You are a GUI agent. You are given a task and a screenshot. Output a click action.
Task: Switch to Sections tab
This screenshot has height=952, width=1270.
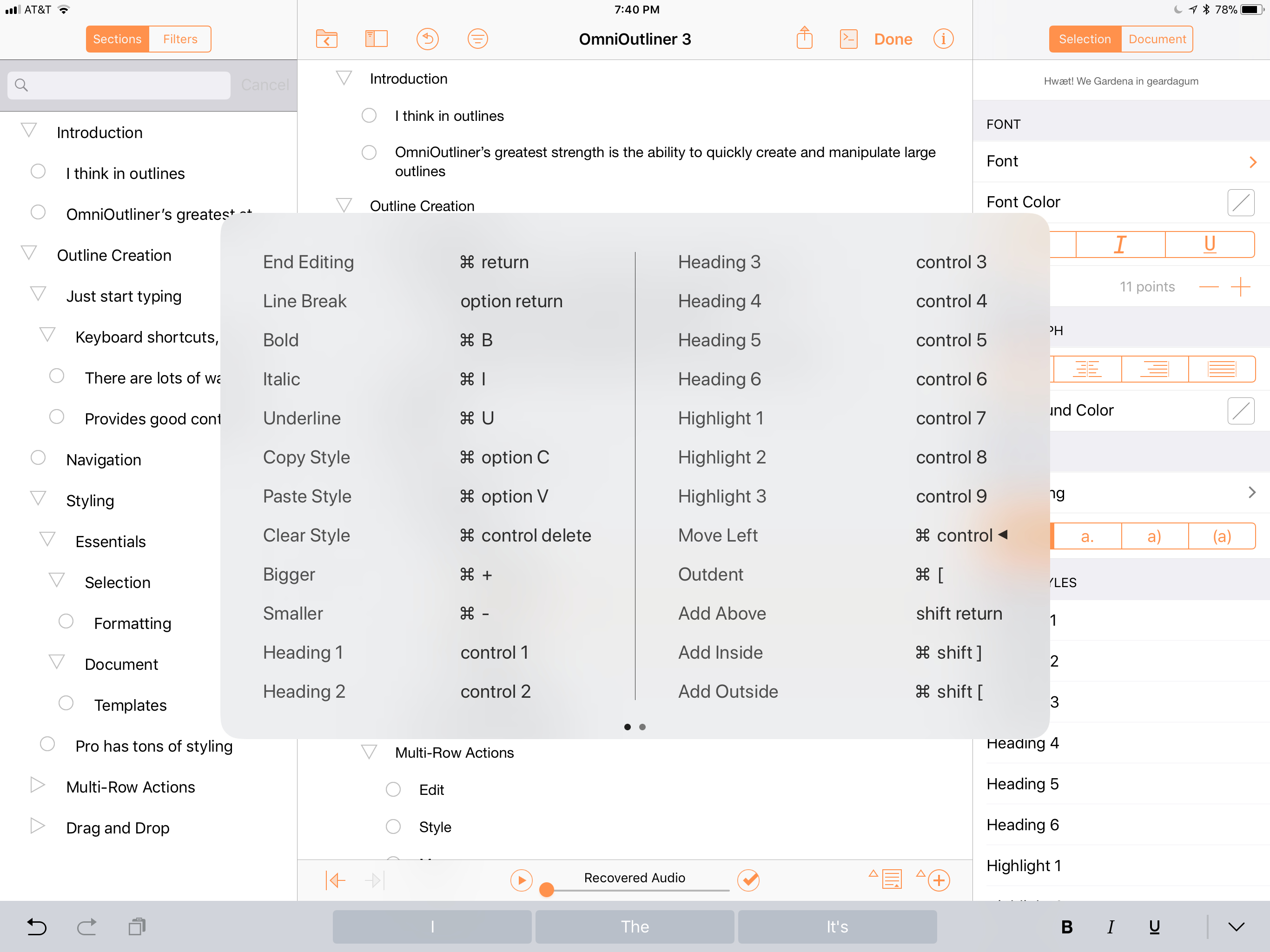[117, 39]
